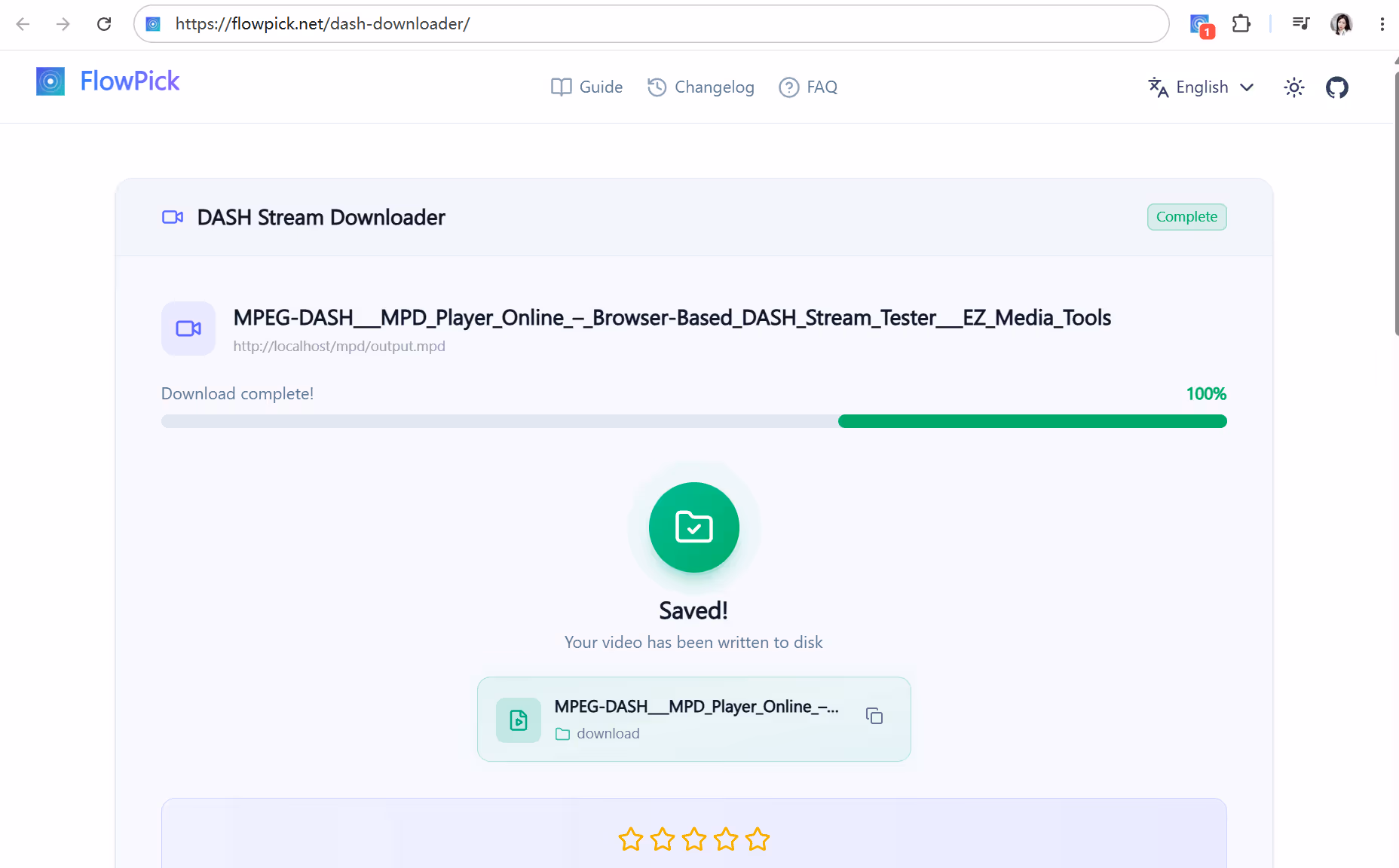Click the Complete status badge
Image resolution: width=1399 pixels, height=868 pixels.
click(1186, 217)
